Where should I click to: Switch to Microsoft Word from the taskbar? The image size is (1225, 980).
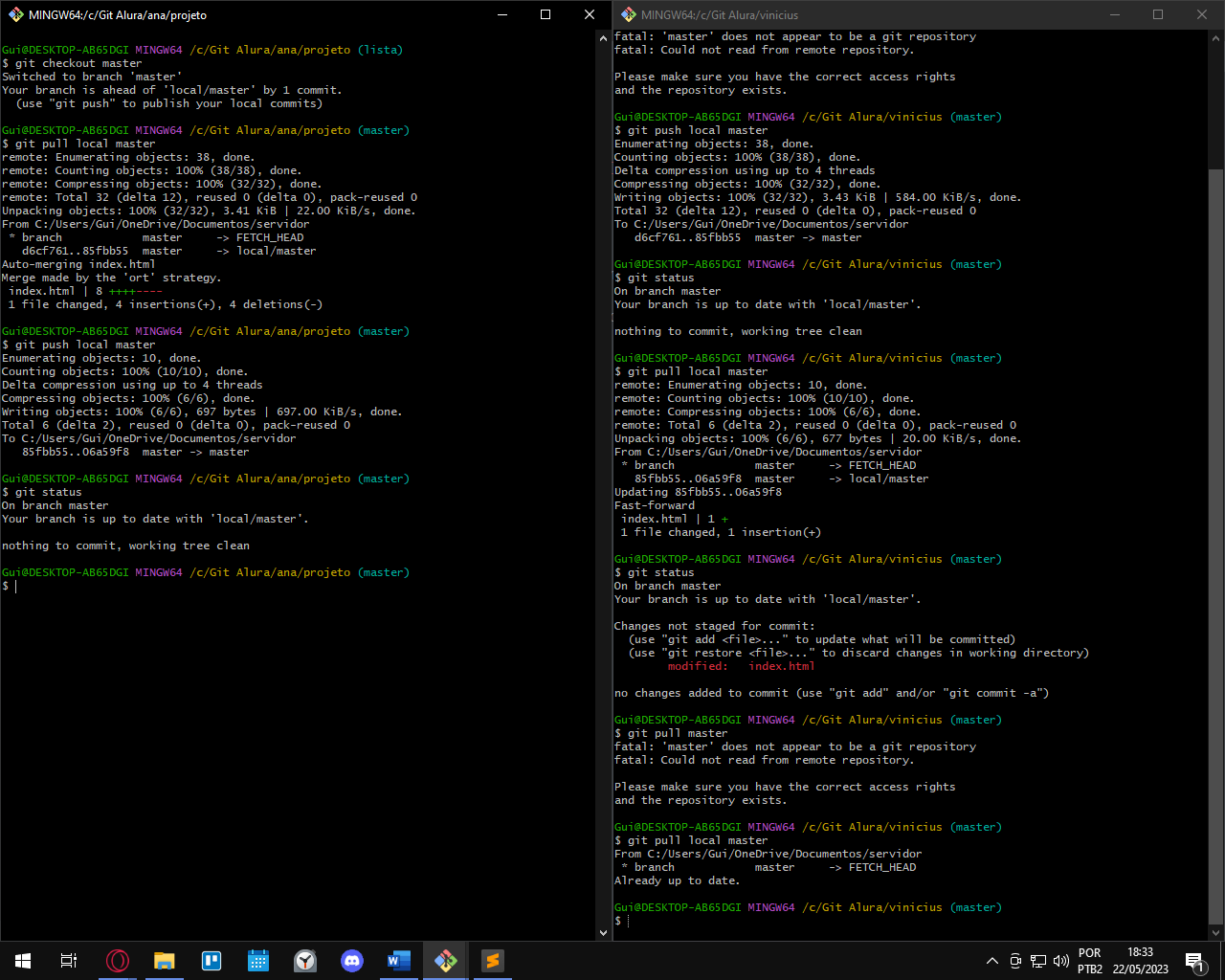[x=399, y=961]
